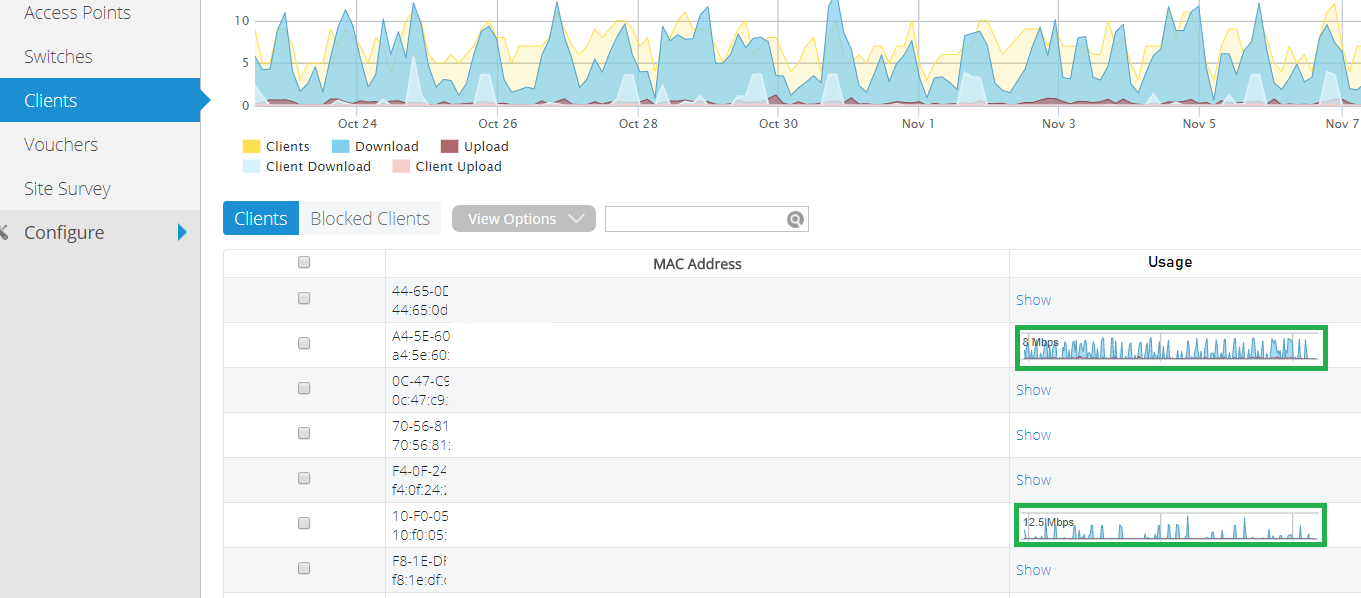Open the View Options dropdown
The height and width of the screenshot is (598, 1361).
coord(523,218)
